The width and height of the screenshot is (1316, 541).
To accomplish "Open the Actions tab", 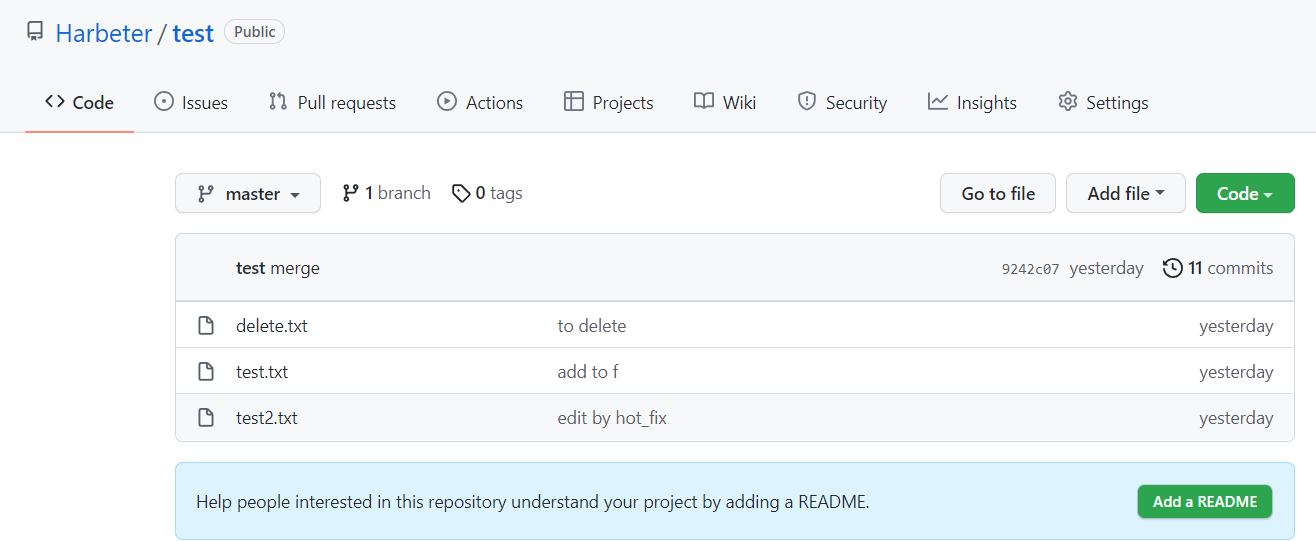I will (x=480, y=102).
